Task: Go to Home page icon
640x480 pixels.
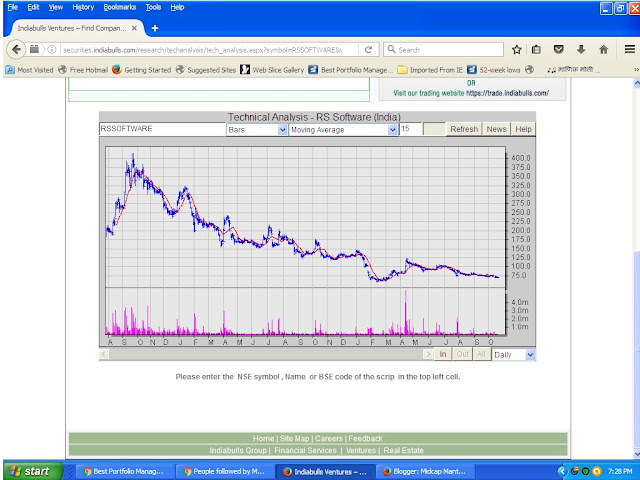Action: click(603, 50)
